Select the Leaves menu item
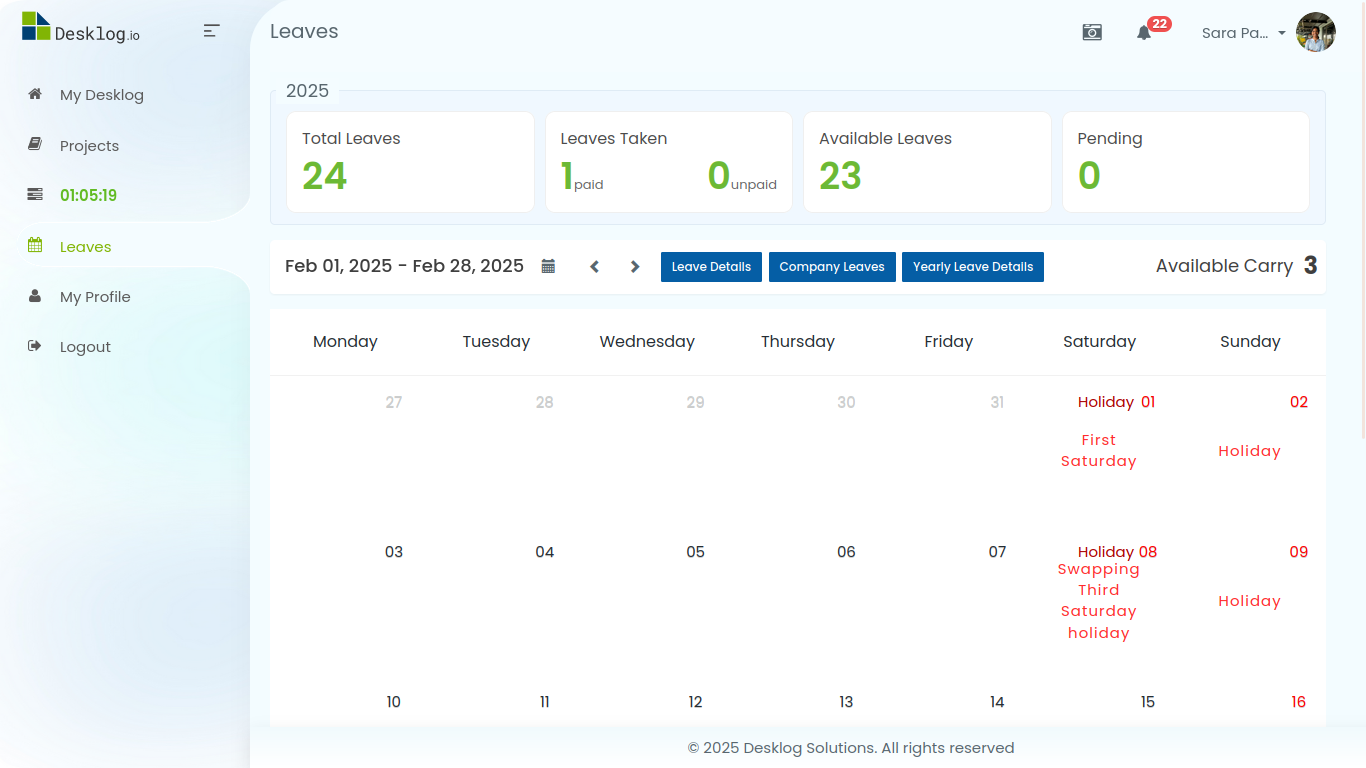Viewport: 1366px width, 768px height. point(85,247)
